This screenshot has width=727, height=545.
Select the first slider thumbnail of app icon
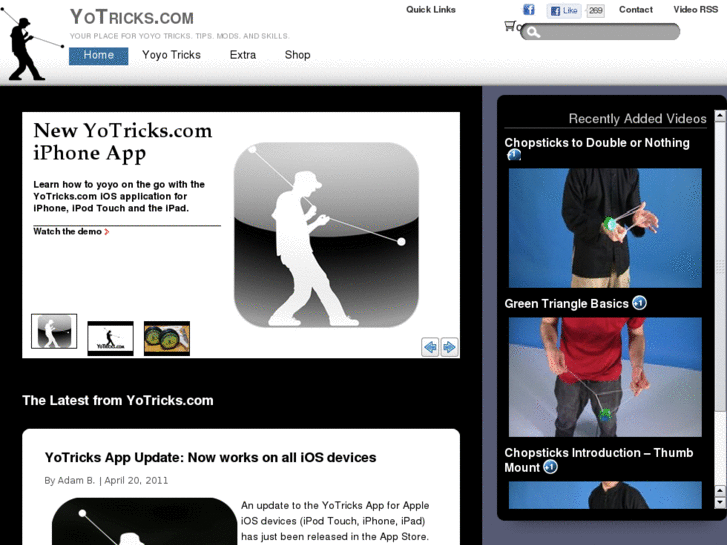[54, 331]
